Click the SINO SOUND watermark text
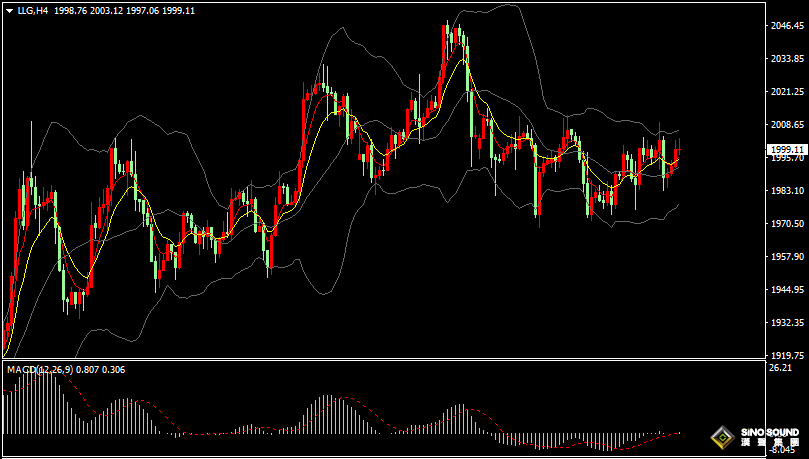 click(770, 432)
